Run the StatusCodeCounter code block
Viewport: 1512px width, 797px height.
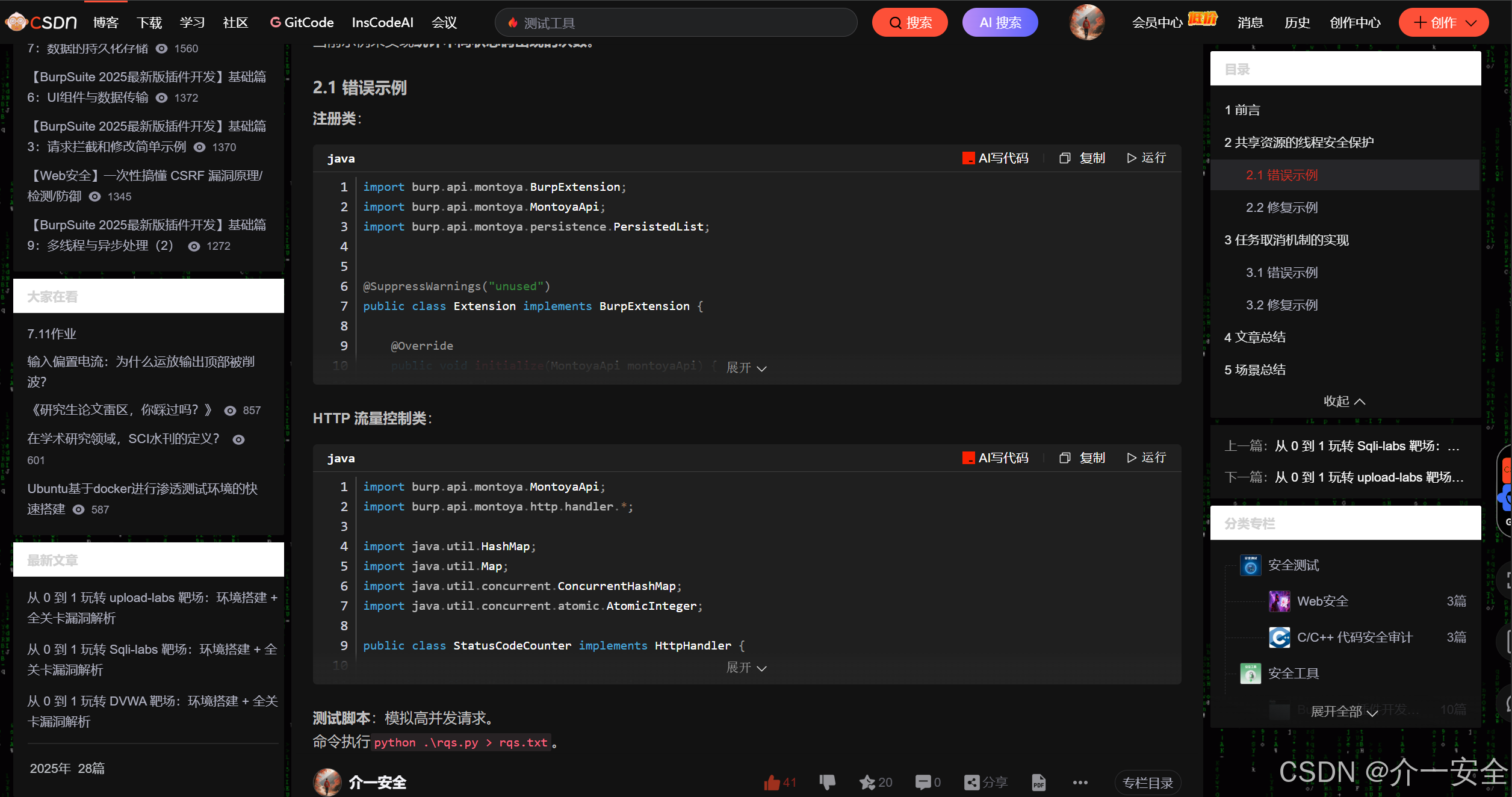[x=1146, y=457]
